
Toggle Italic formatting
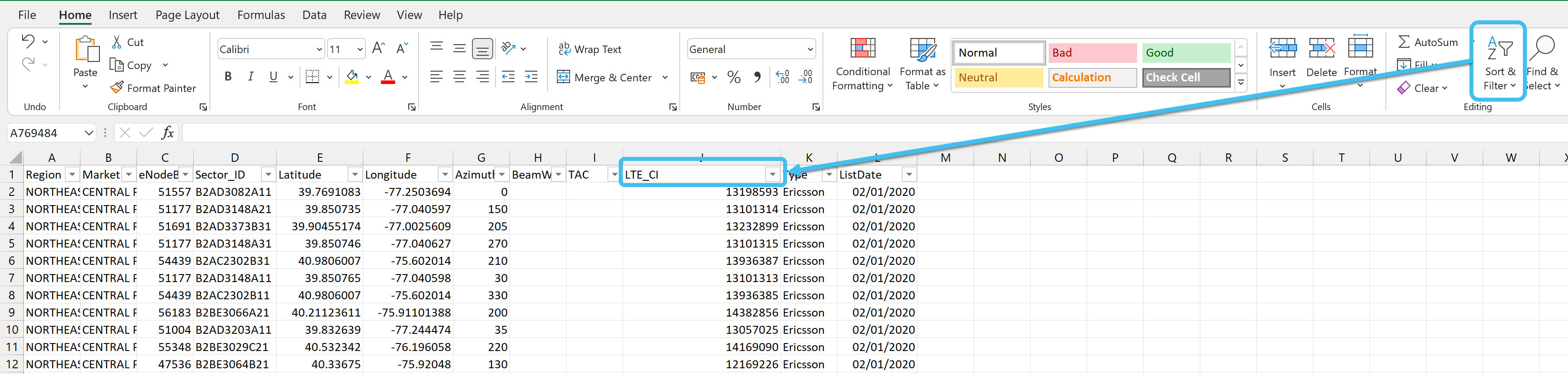(x=251, y=77)
